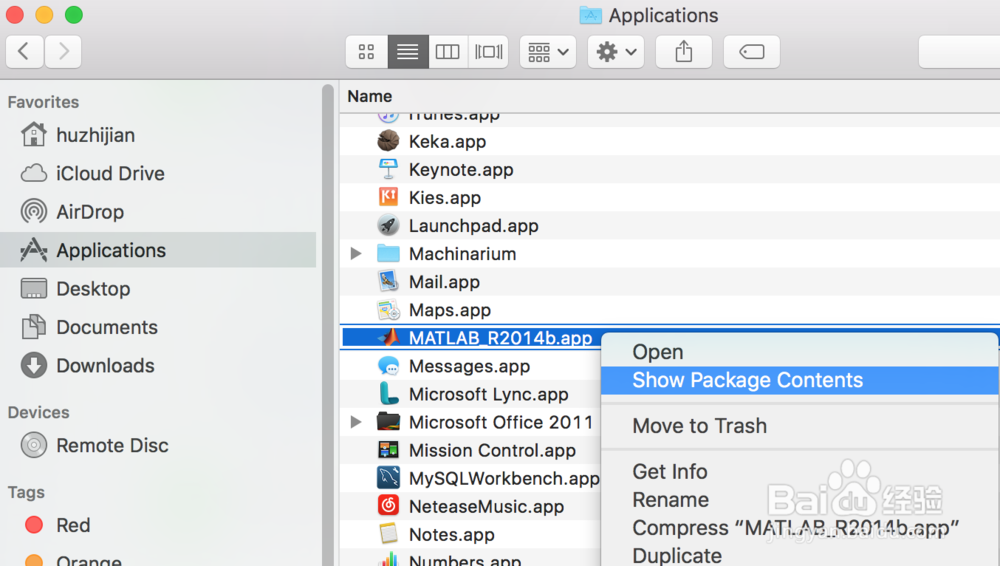Click the Maps.app file name
The image size is (1000, 566).
450,310
